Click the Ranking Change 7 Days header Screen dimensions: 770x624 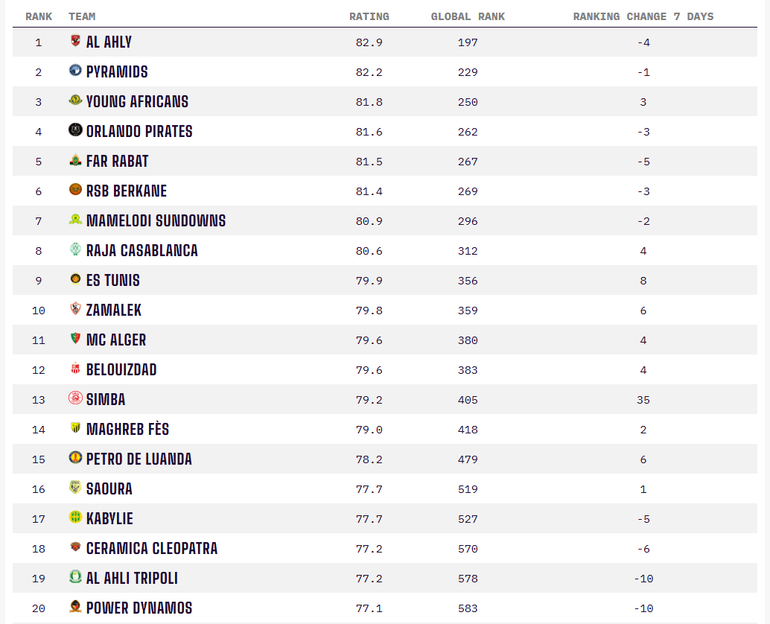point(643,16)
